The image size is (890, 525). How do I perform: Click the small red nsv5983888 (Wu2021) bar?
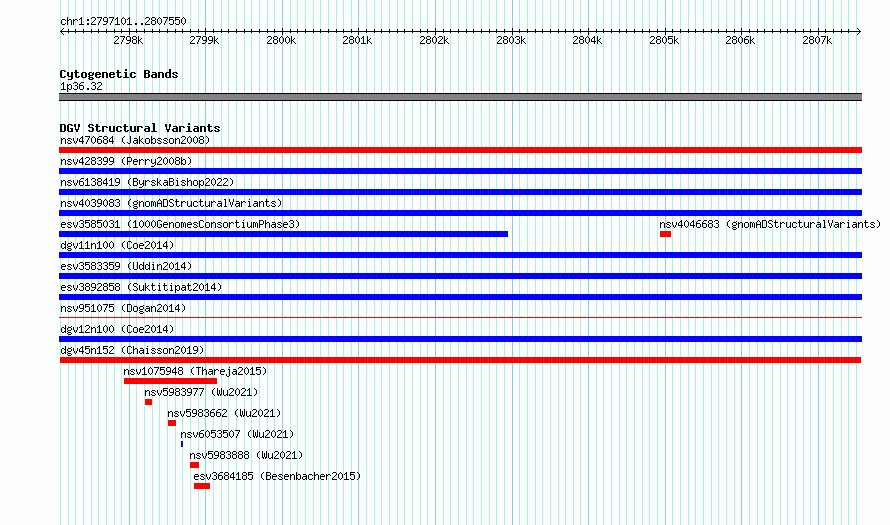pyautogui.click(x=194, y=465)
